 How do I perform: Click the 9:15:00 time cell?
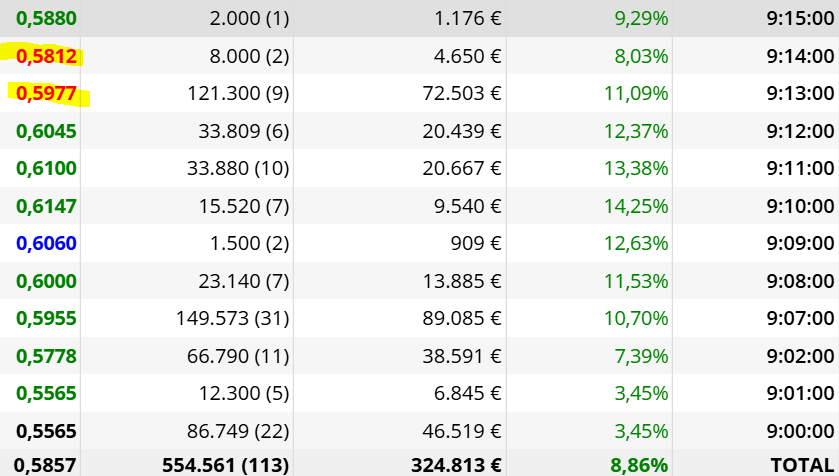800,19
